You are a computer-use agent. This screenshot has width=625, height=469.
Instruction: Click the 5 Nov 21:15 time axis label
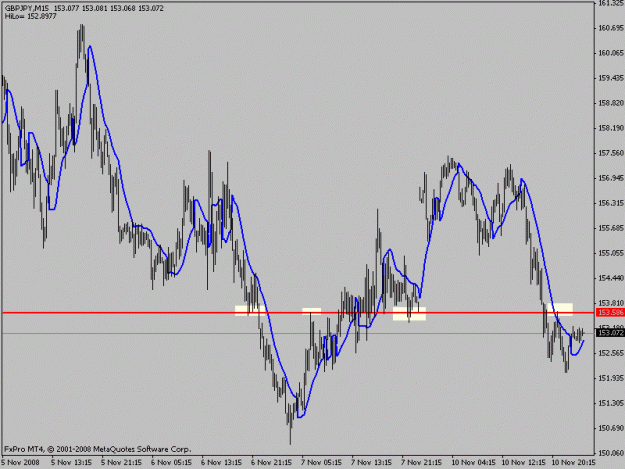click(x=121, y=463)
